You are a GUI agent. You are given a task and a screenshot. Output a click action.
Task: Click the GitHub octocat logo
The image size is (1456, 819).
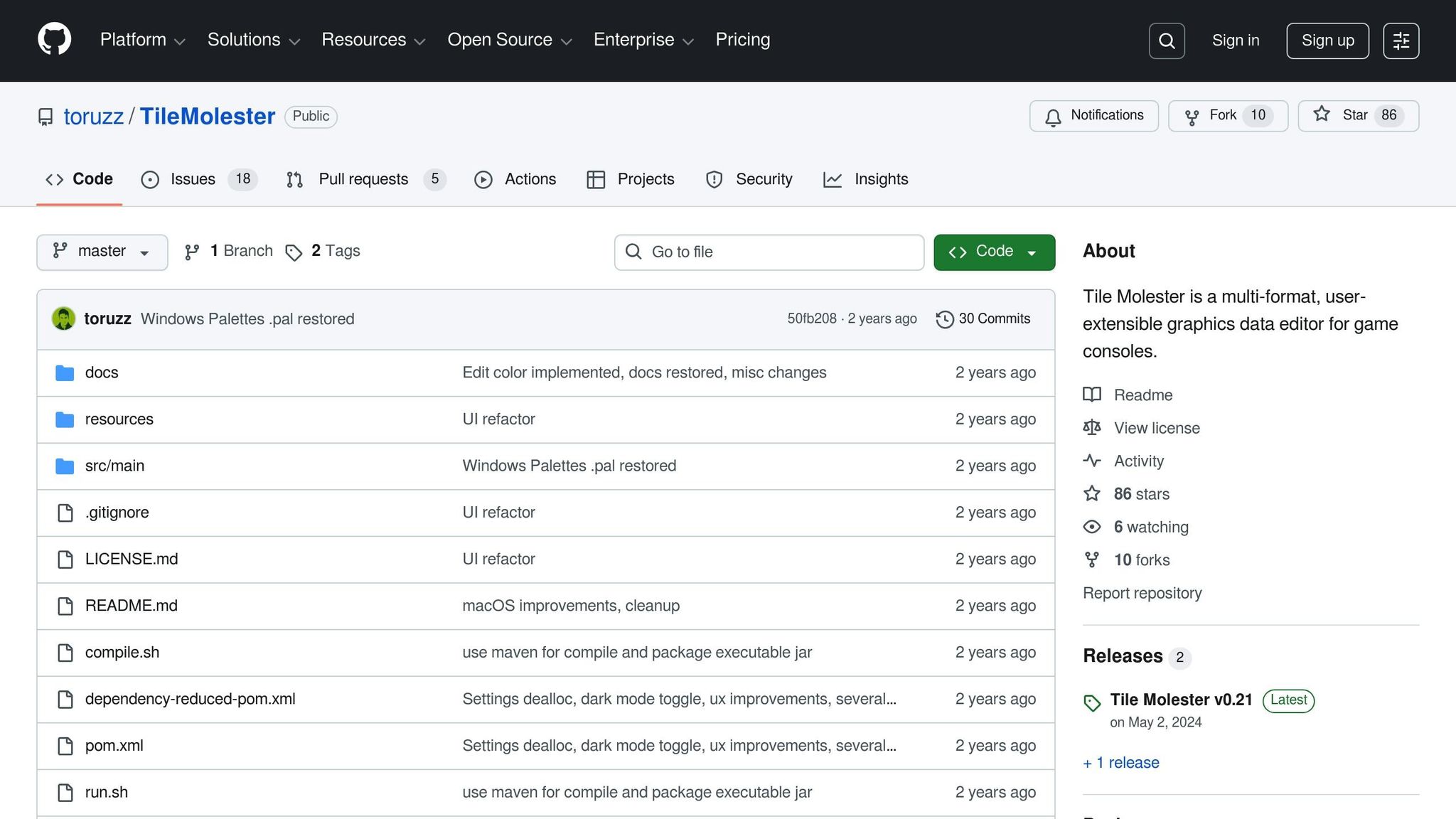click(54, 40)
